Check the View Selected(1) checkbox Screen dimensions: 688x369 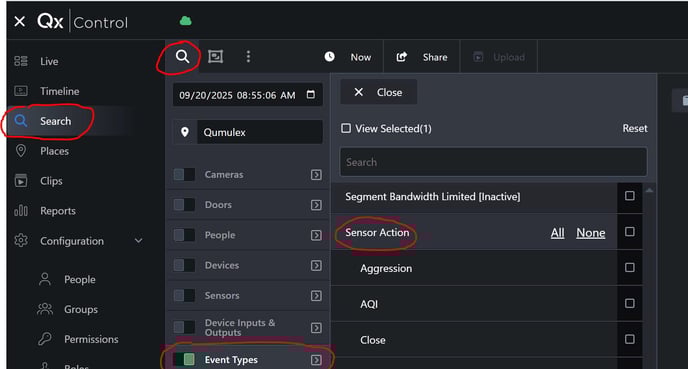(346, 128)
